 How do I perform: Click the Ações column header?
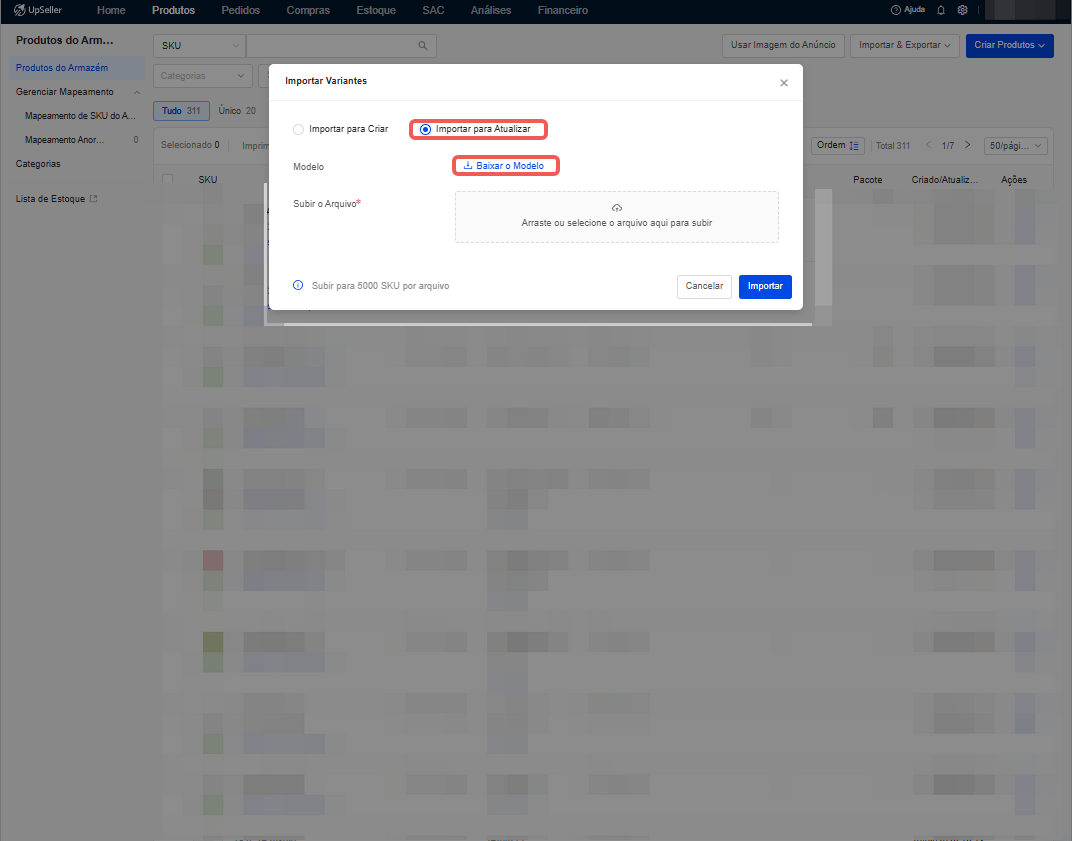(x=1014, y=180)
